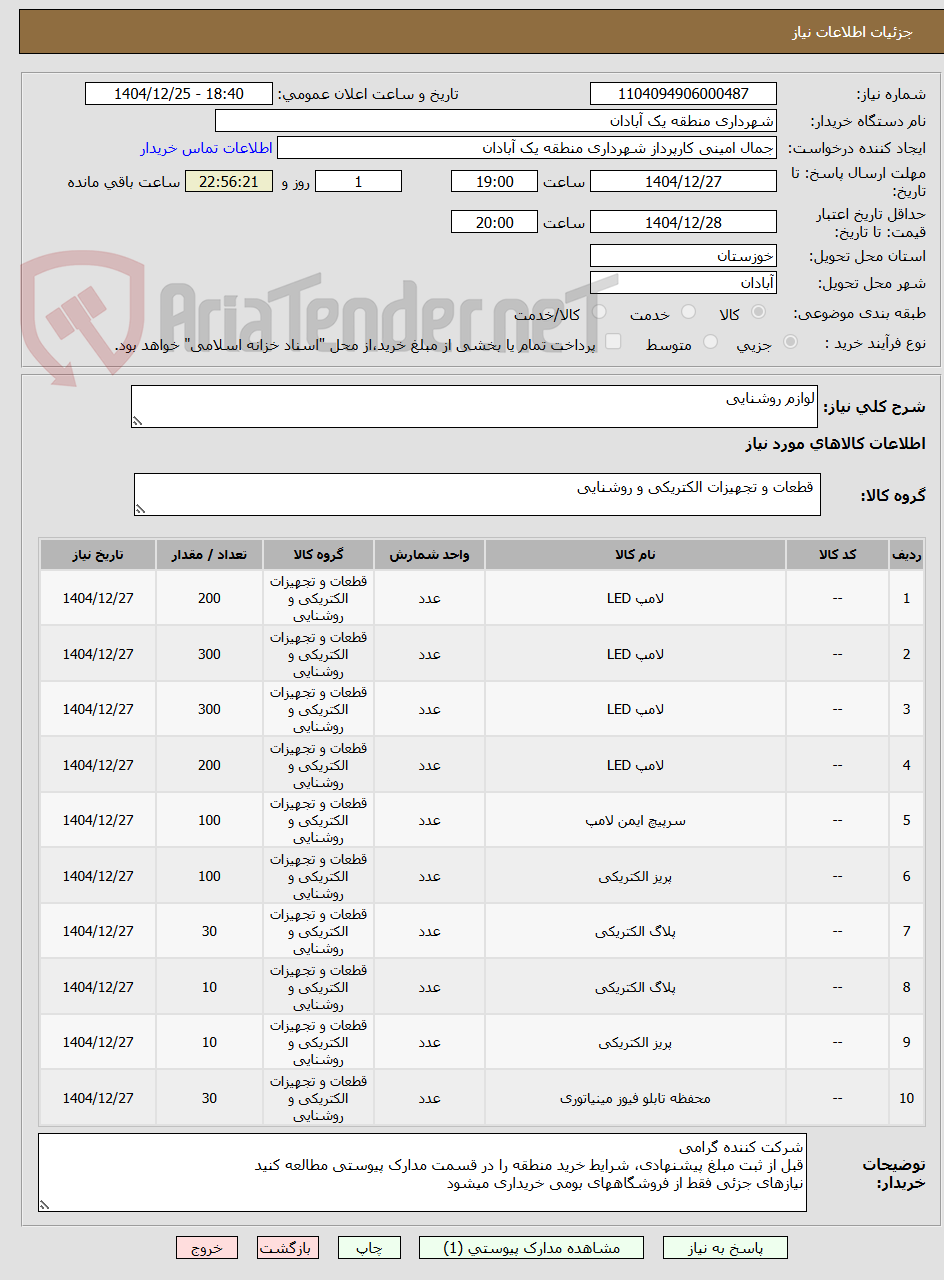Open the اطلاعات تماس خریدار link

pyautogui.click(x=206, y=148)
